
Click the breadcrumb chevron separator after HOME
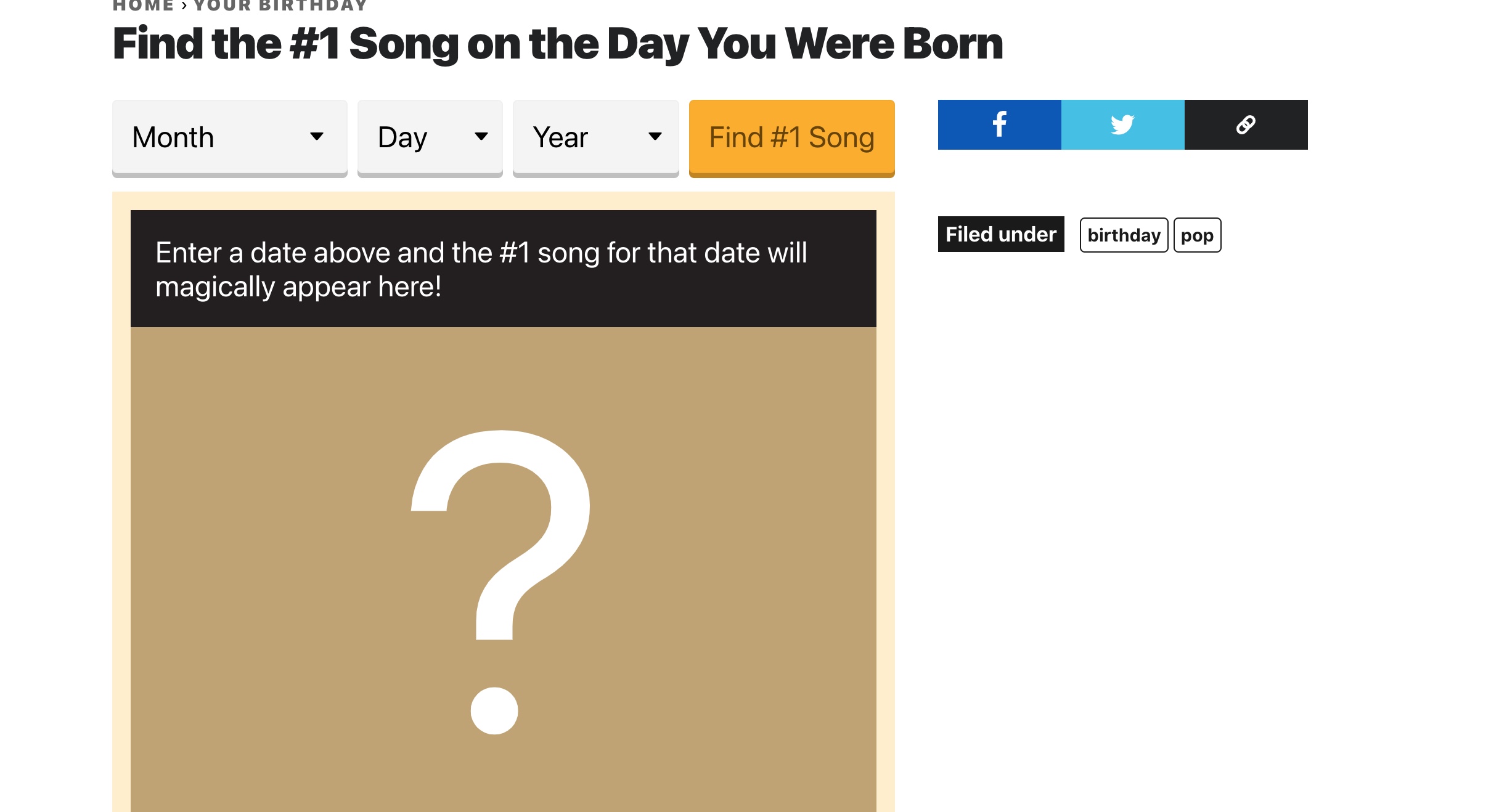[x=184, y=6]
